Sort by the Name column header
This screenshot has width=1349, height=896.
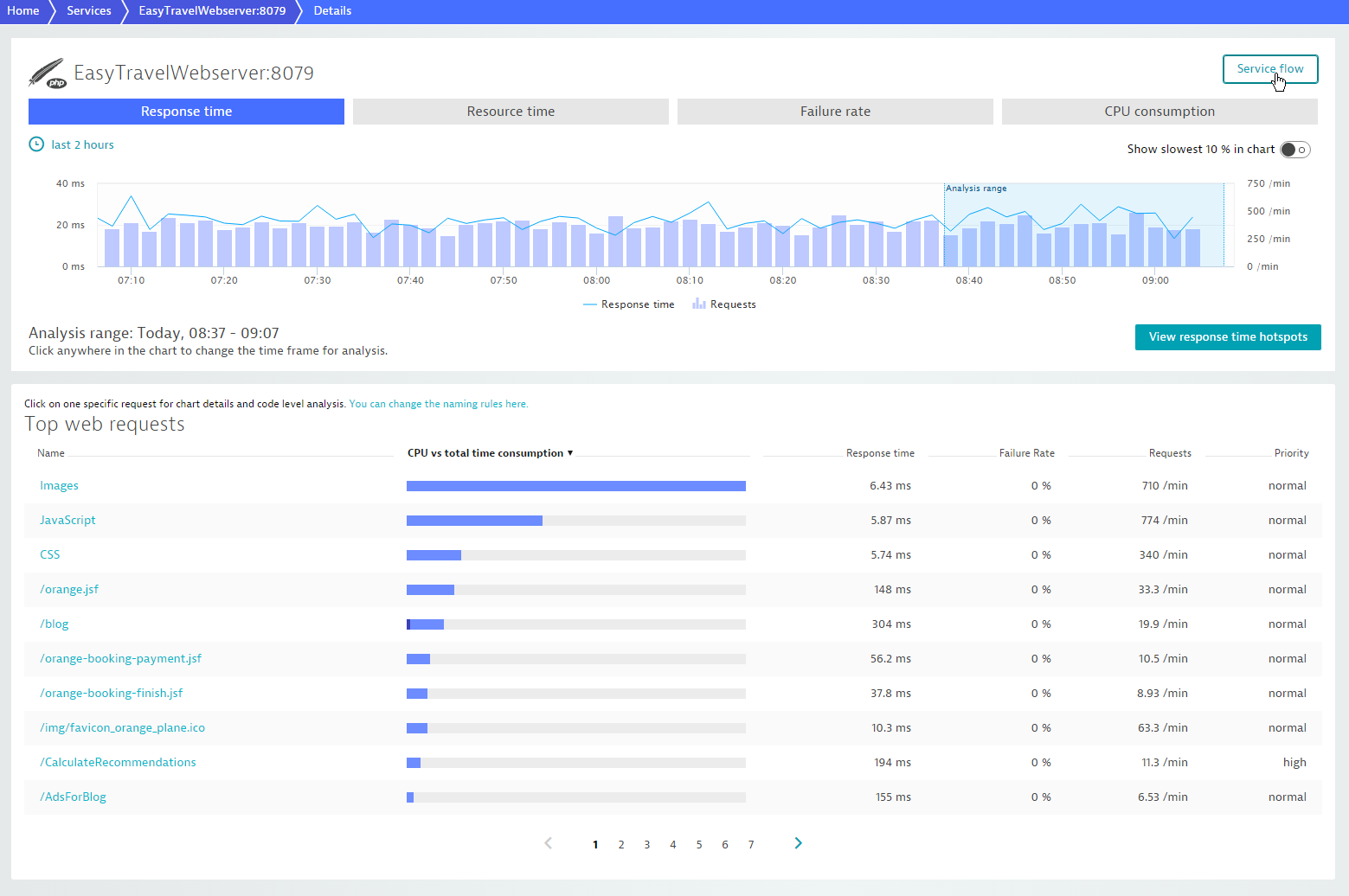click(x=51, y=453)
